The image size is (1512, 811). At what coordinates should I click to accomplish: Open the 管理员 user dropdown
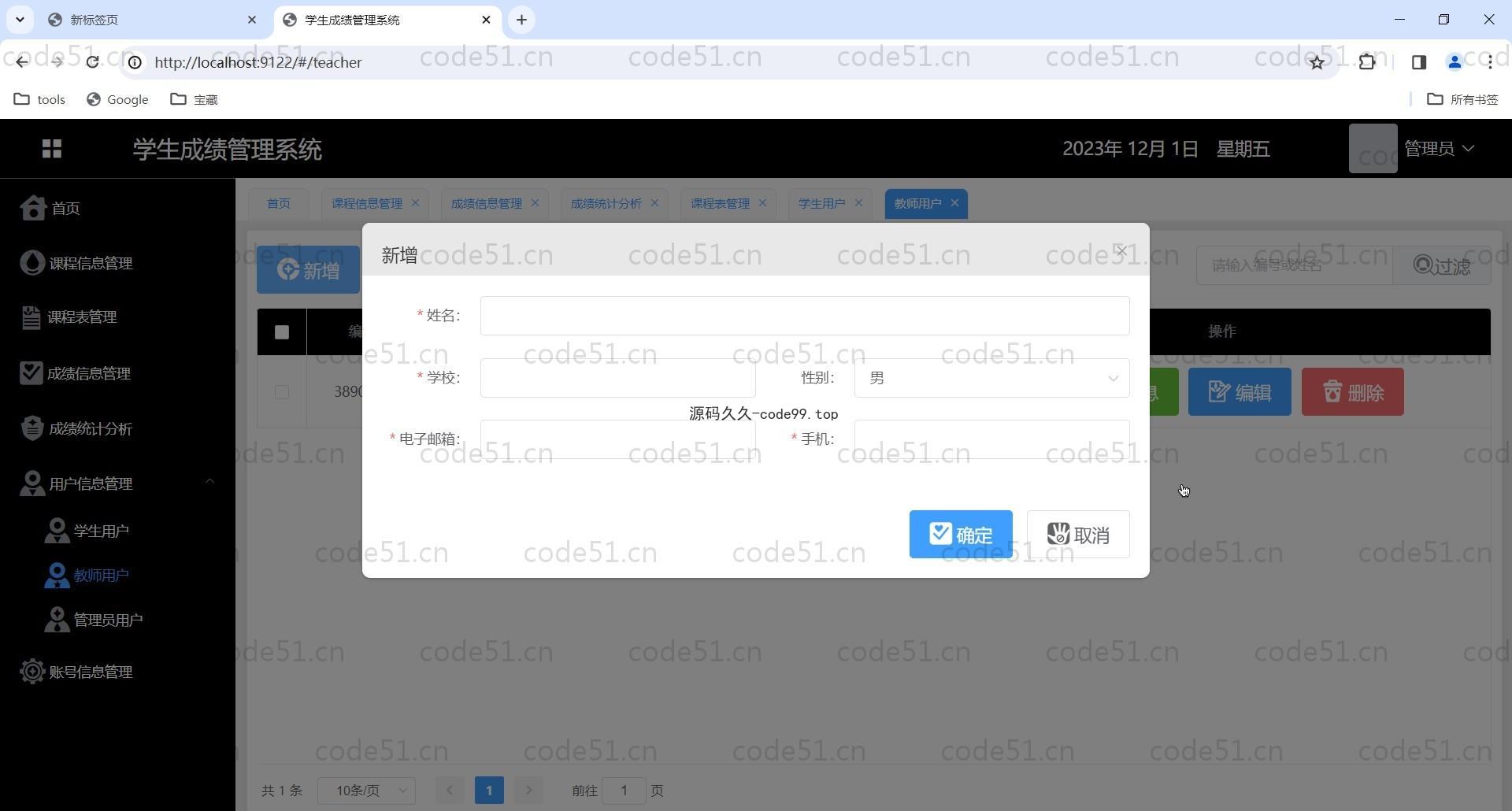coord(1439,149)
